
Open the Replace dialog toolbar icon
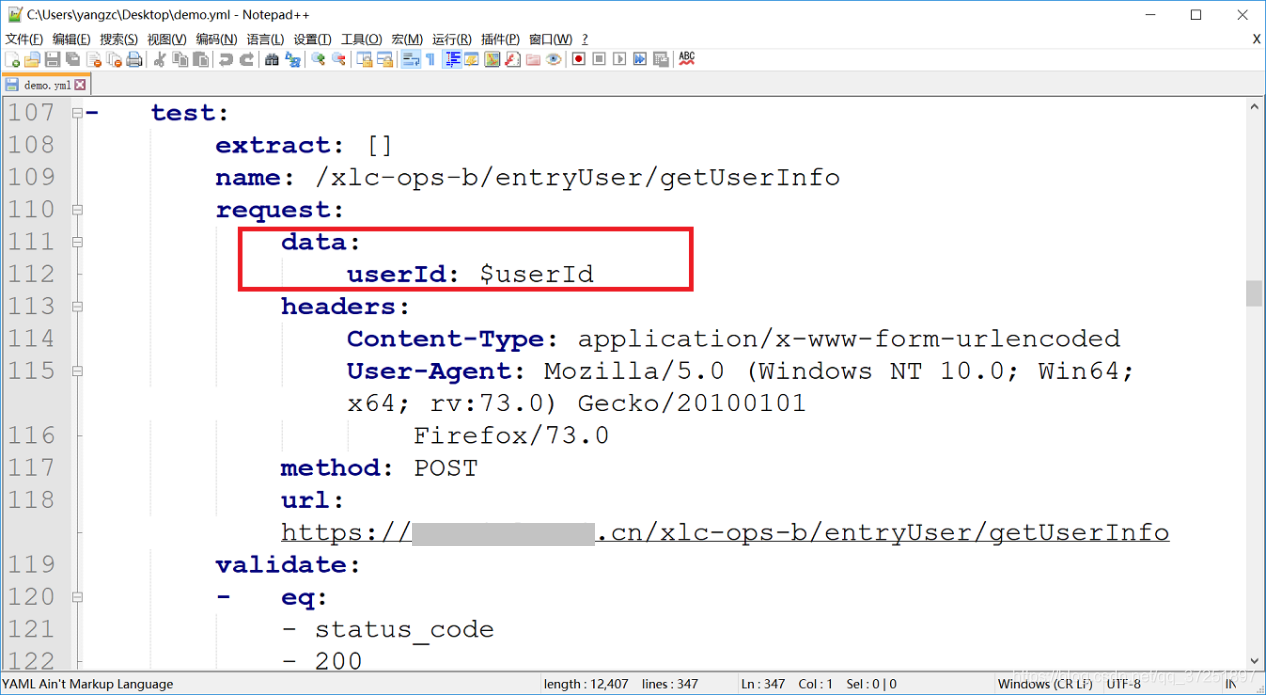point(292,60)
